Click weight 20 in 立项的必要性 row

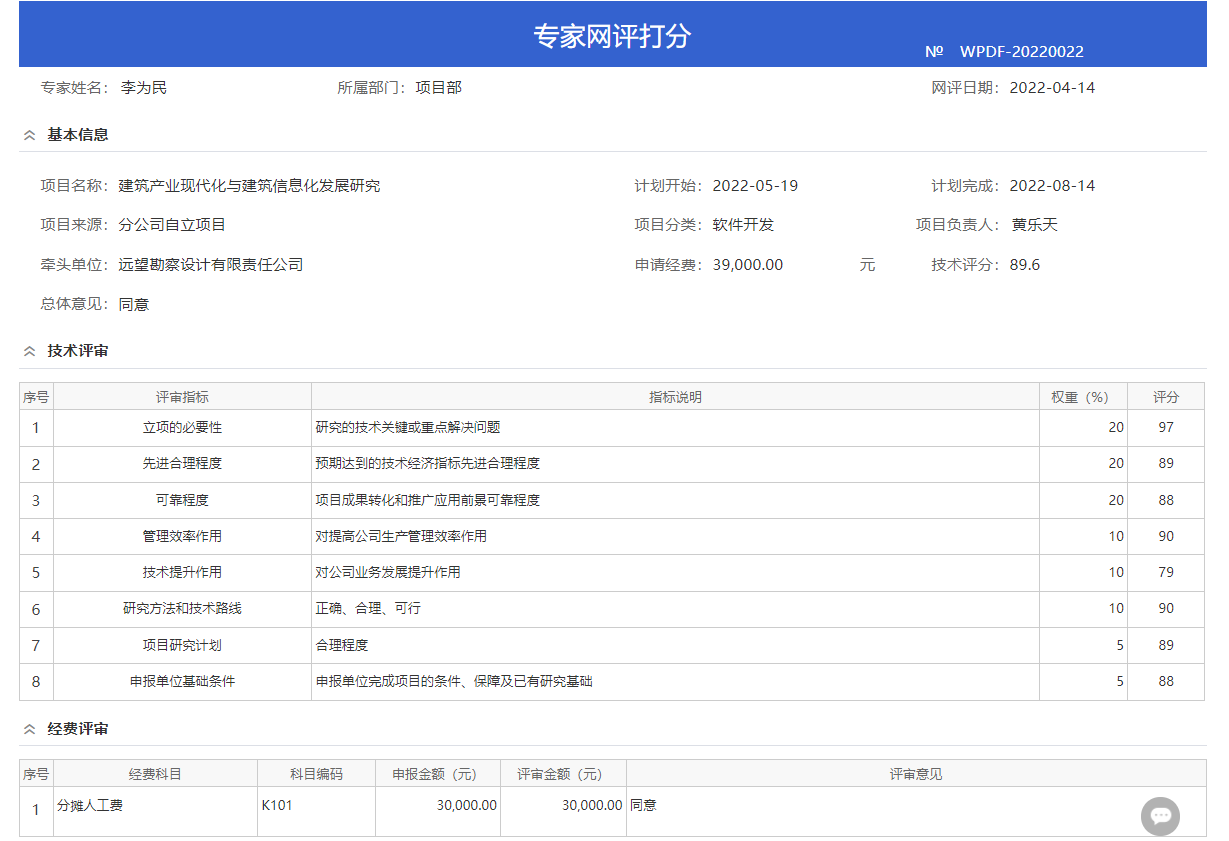click(x=1116, y=428)
